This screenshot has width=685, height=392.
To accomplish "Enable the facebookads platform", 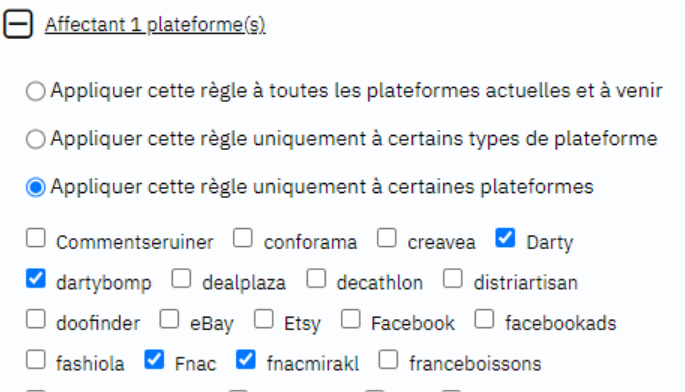I will 484,319.
